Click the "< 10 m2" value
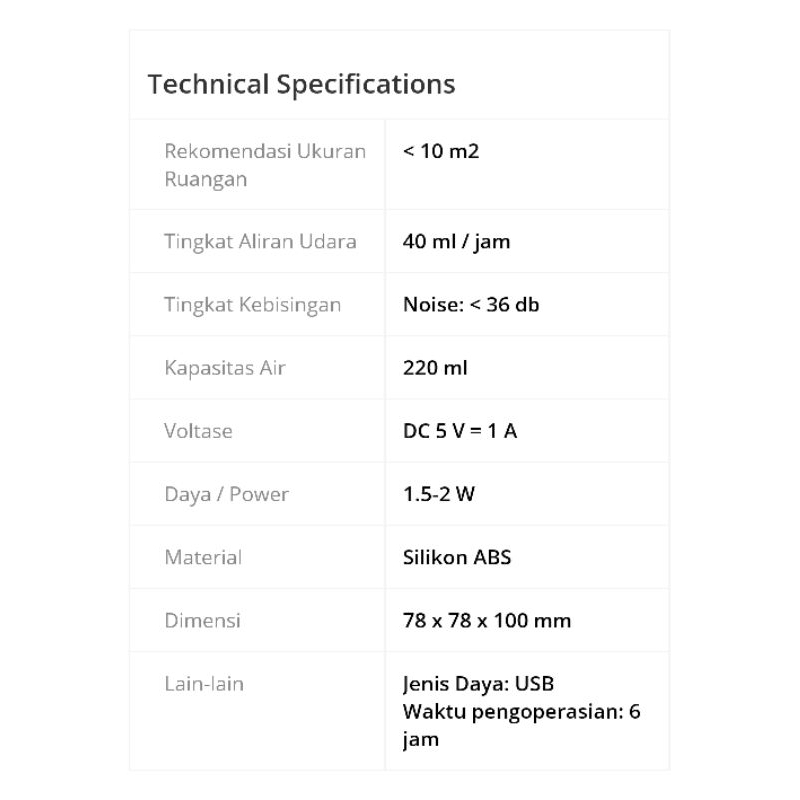800x800 pixels. point(441,152)
